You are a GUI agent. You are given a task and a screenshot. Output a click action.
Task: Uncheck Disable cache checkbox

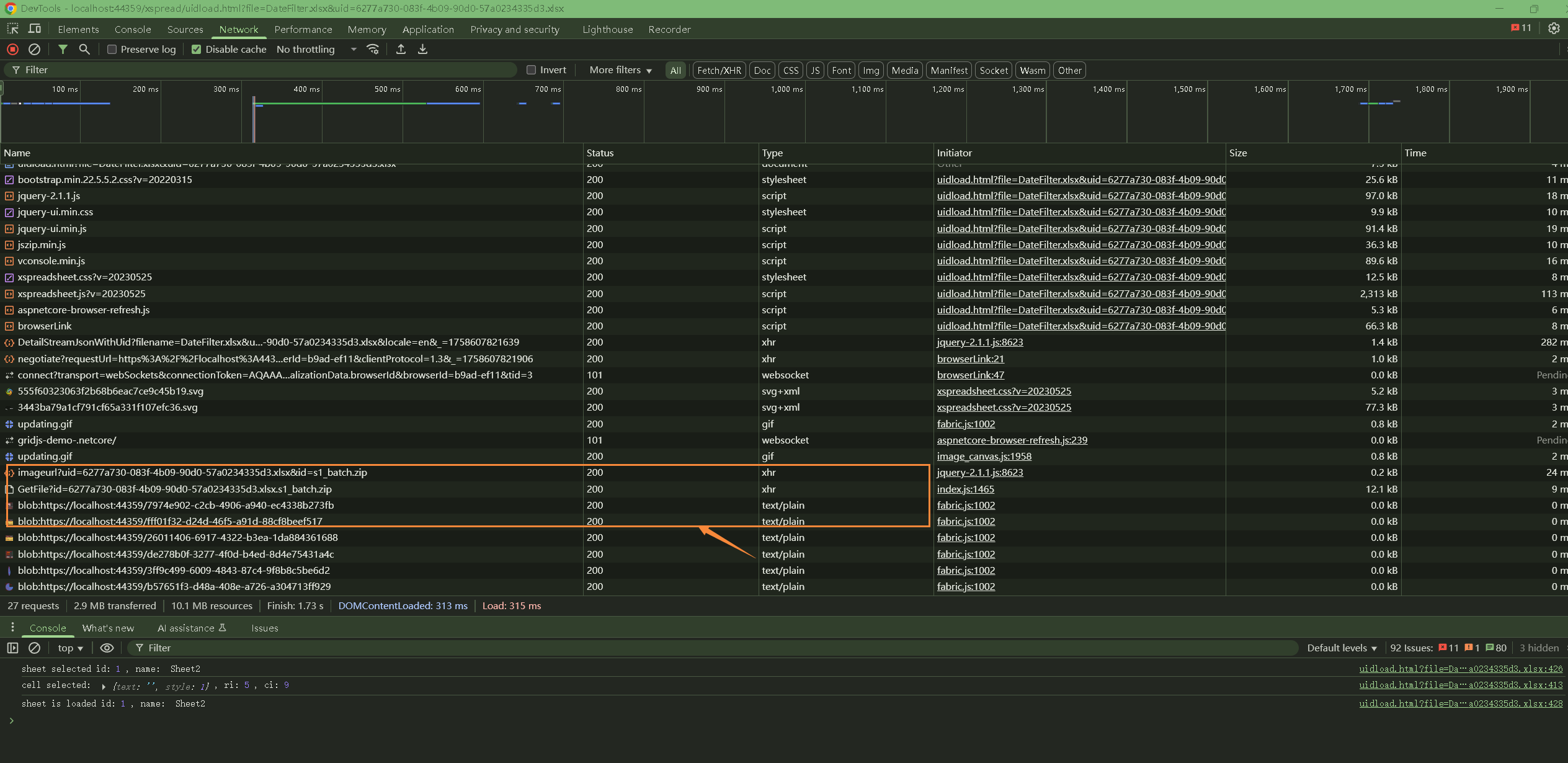(x=197, y=50)
